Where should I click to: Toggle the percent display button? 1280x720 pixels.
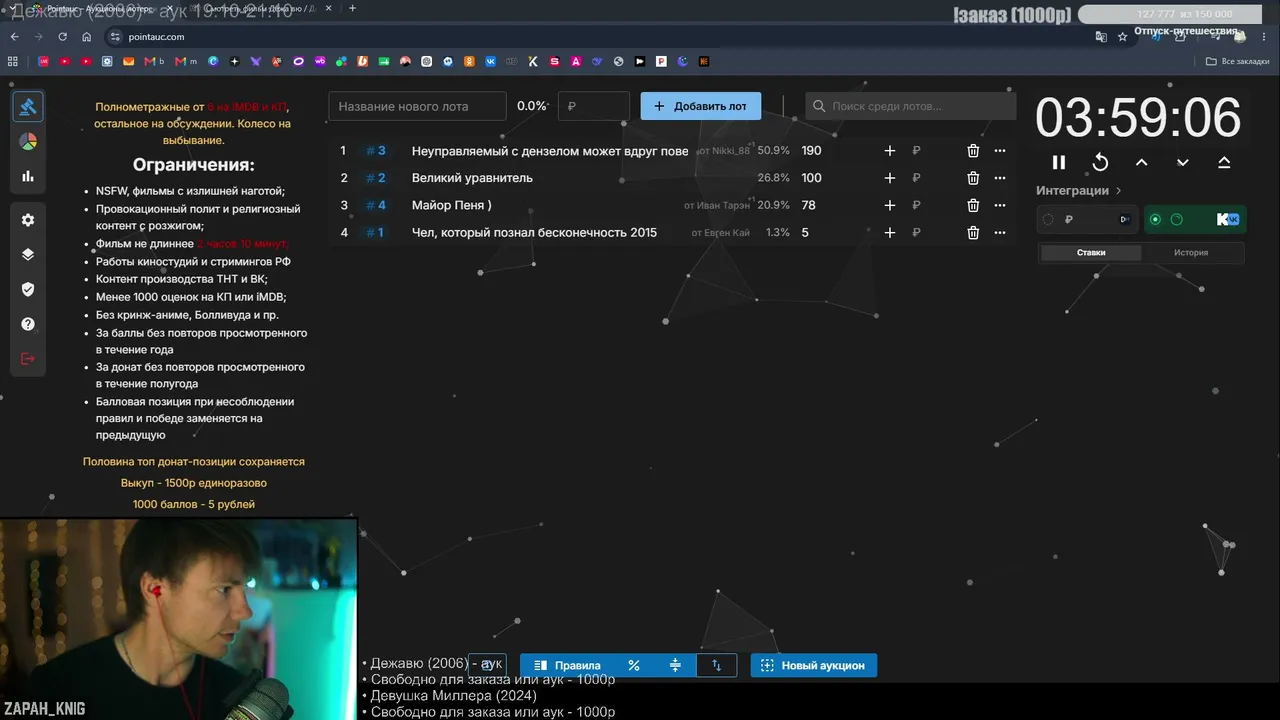634,665
